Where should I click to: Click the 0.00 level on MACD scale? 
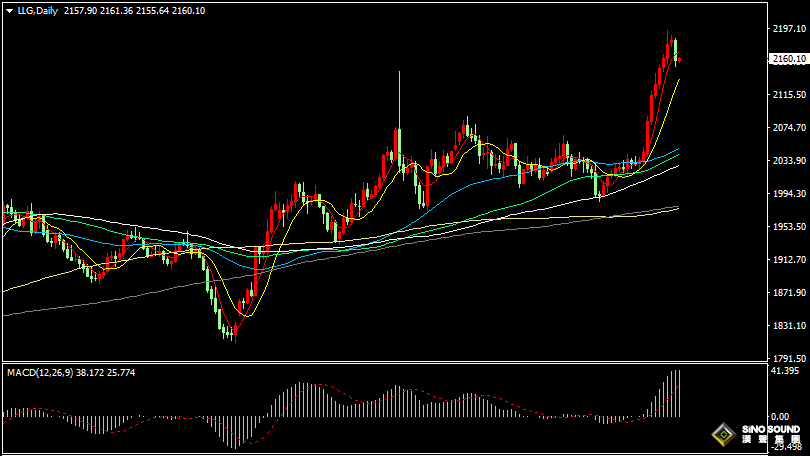[781, 416]
